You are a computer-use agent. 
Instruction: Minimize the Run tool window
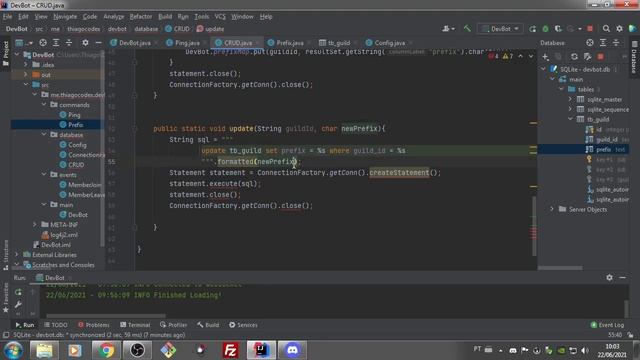(x=622, y=278)
